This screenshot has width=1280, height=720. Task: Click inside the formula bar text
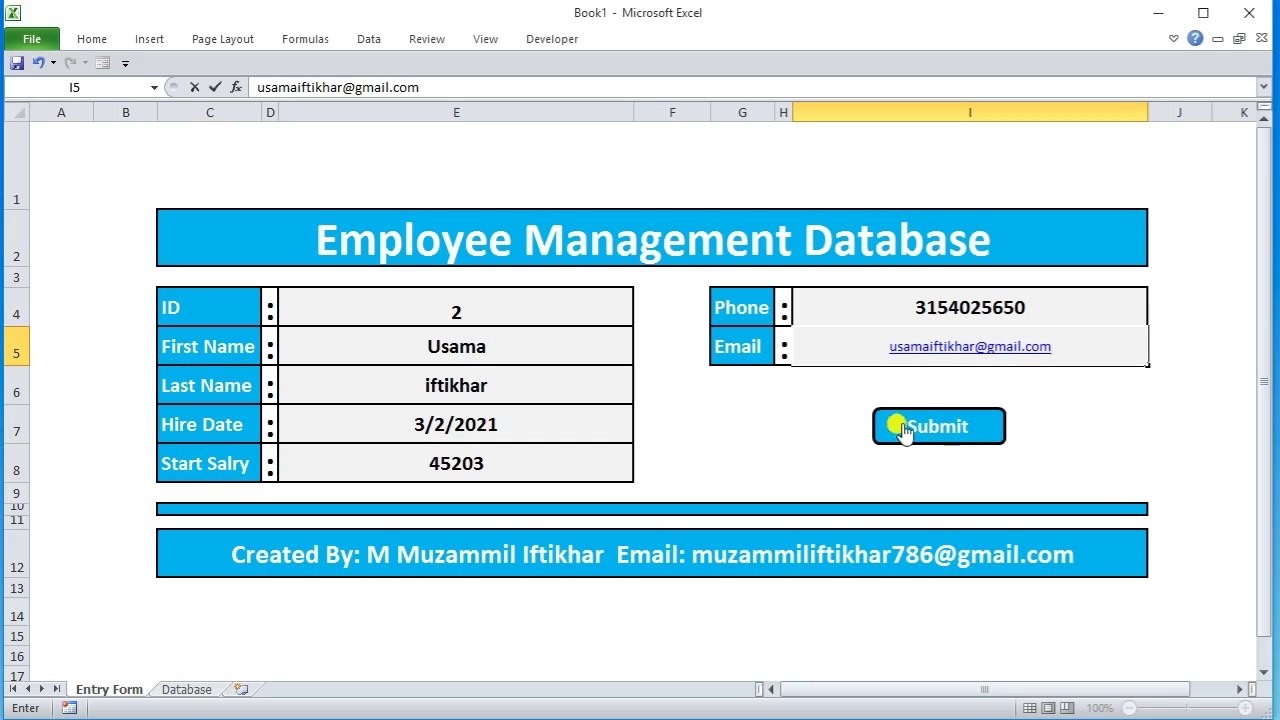coord(338,87)
